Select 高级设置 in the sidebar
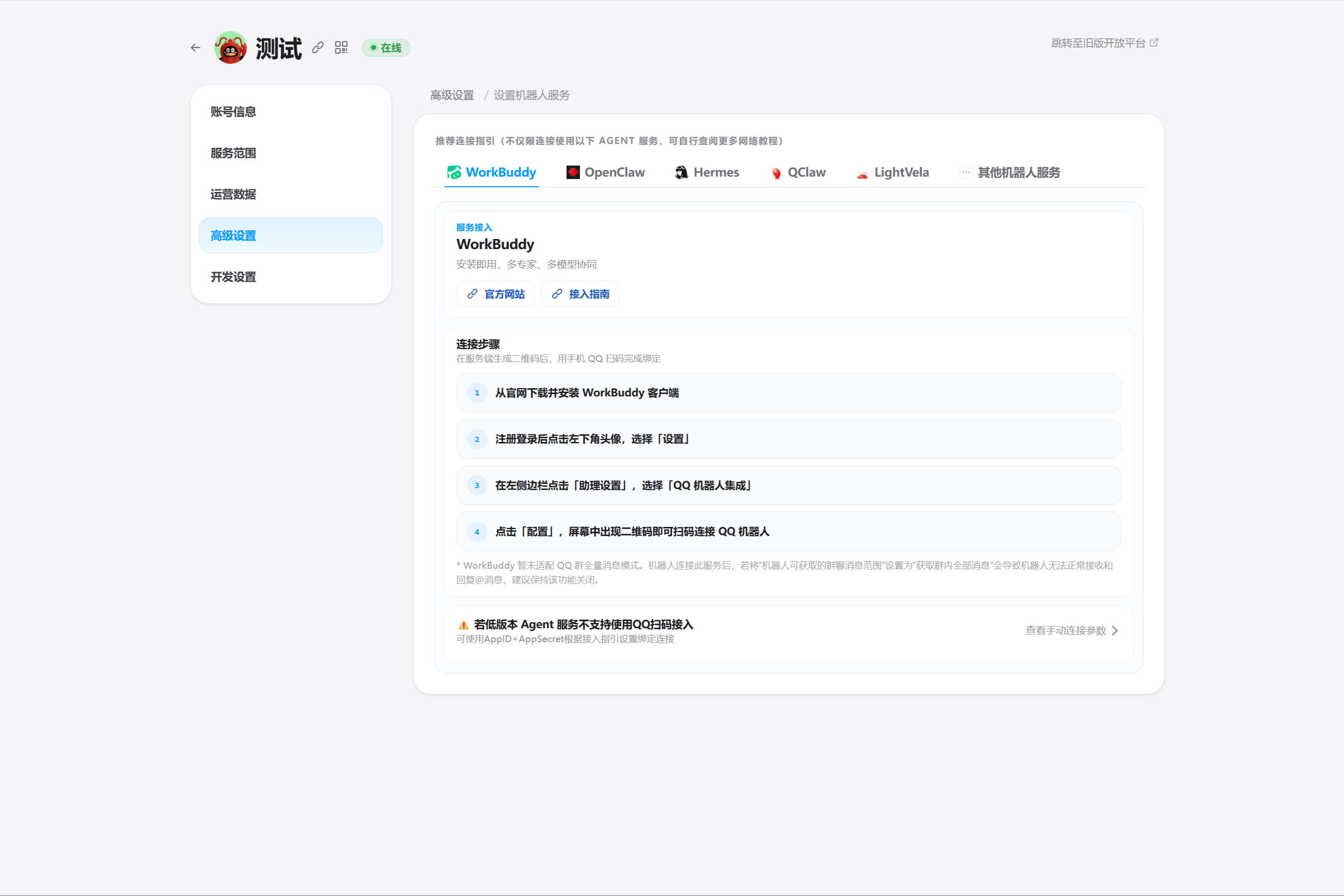The width and height of the screenshot is (1344, 896). tap(291, 236)
